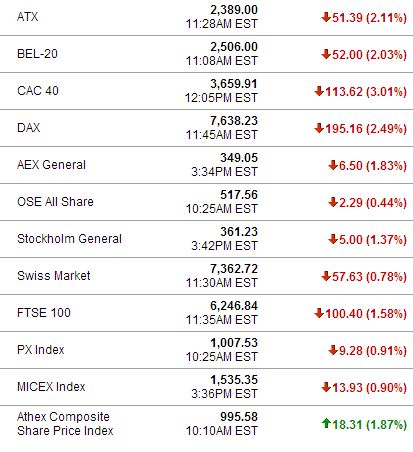Viewport: 413px width, 452px height.
Task: Open the DAX index details
Action: (29, 128)
